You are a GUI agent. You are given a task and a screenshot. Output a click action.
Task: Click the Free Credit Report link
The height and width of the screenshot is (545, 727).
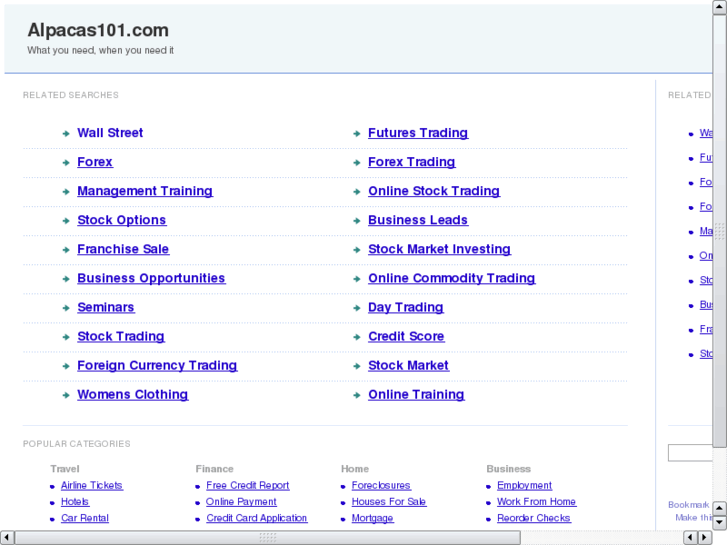248,486
